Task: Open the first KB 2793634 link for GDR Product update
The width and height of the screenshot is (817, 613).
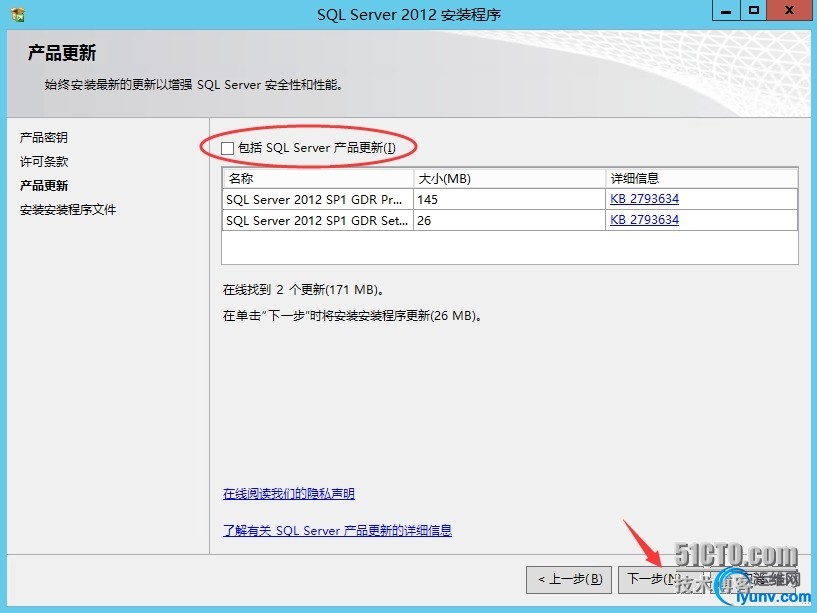Action: pyautogui.click(x=645, y=199)
